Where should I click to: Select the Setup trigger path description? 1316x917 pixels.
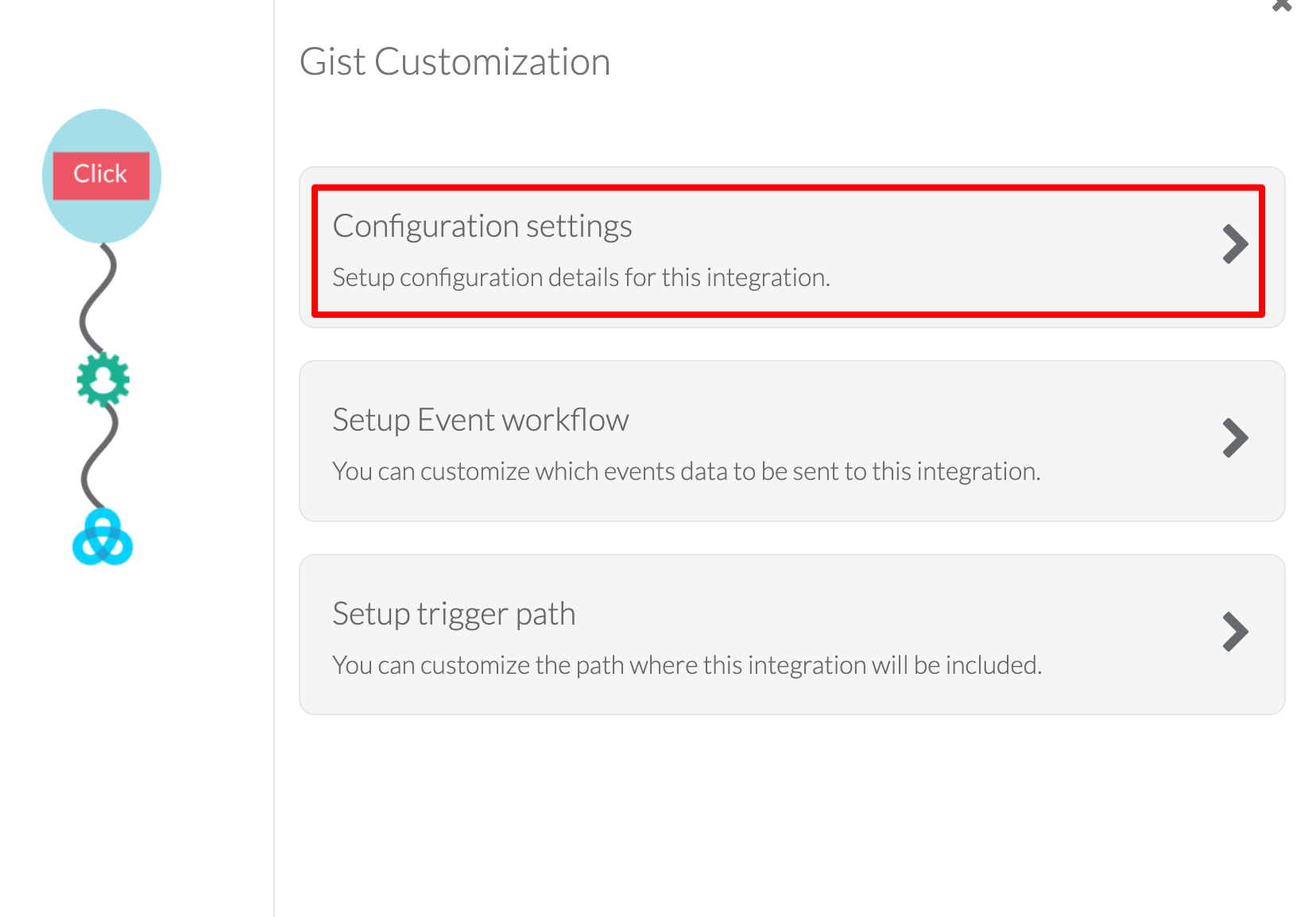[687, 665]
